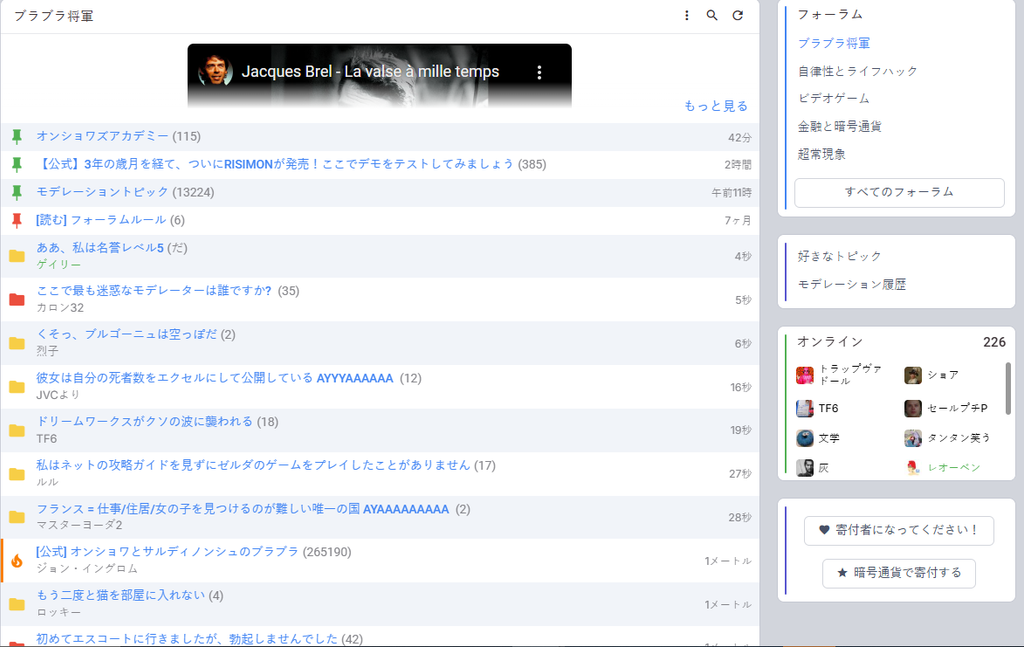1024x647 pixels.
Task: Click folder icon beside ゼルダのゲーム topic
Action: [17, 474]
